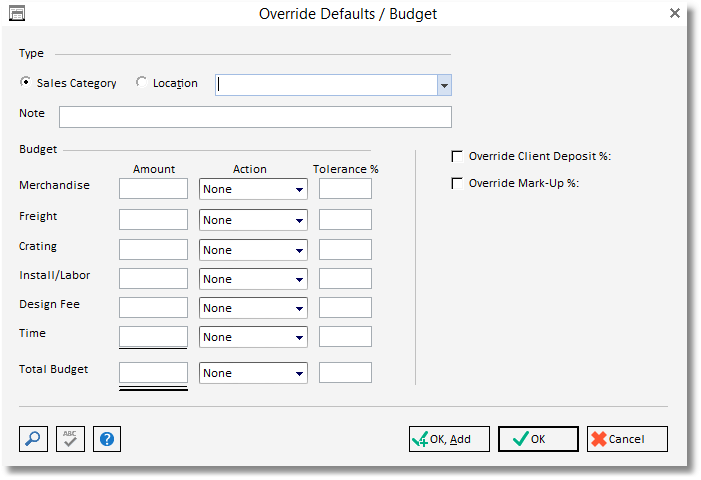Click the window icon in the title bar
Screen dimensions: 701x480
(17, 13)
